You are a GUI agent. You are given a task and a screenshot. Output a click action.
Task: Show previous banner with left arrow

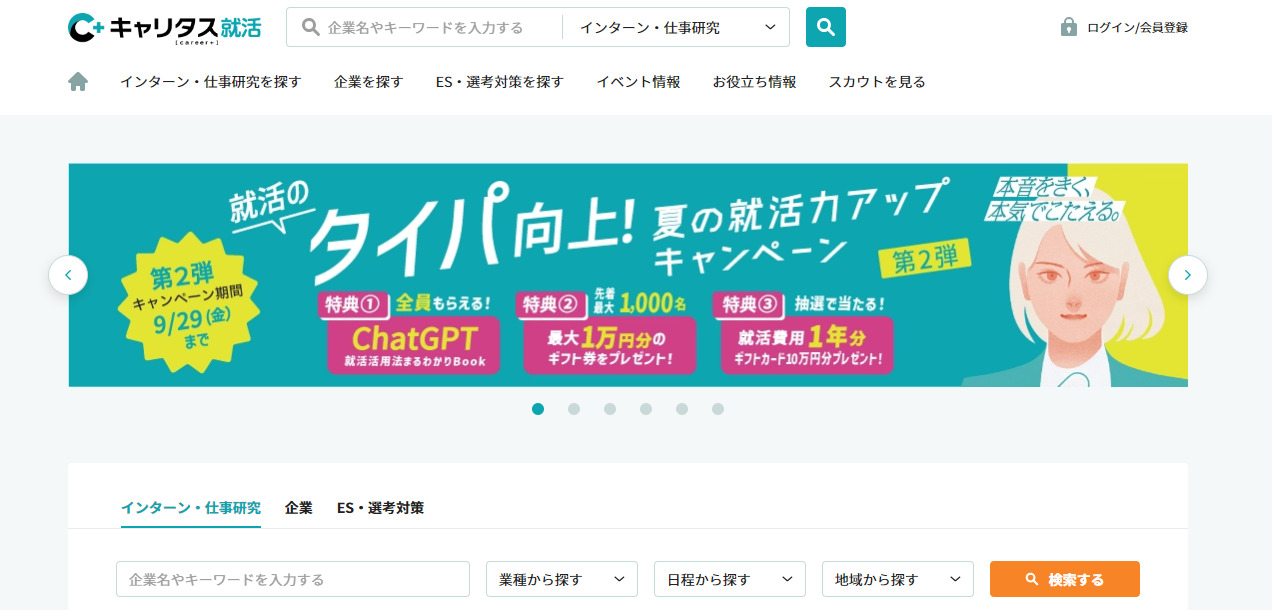[68, 275]
